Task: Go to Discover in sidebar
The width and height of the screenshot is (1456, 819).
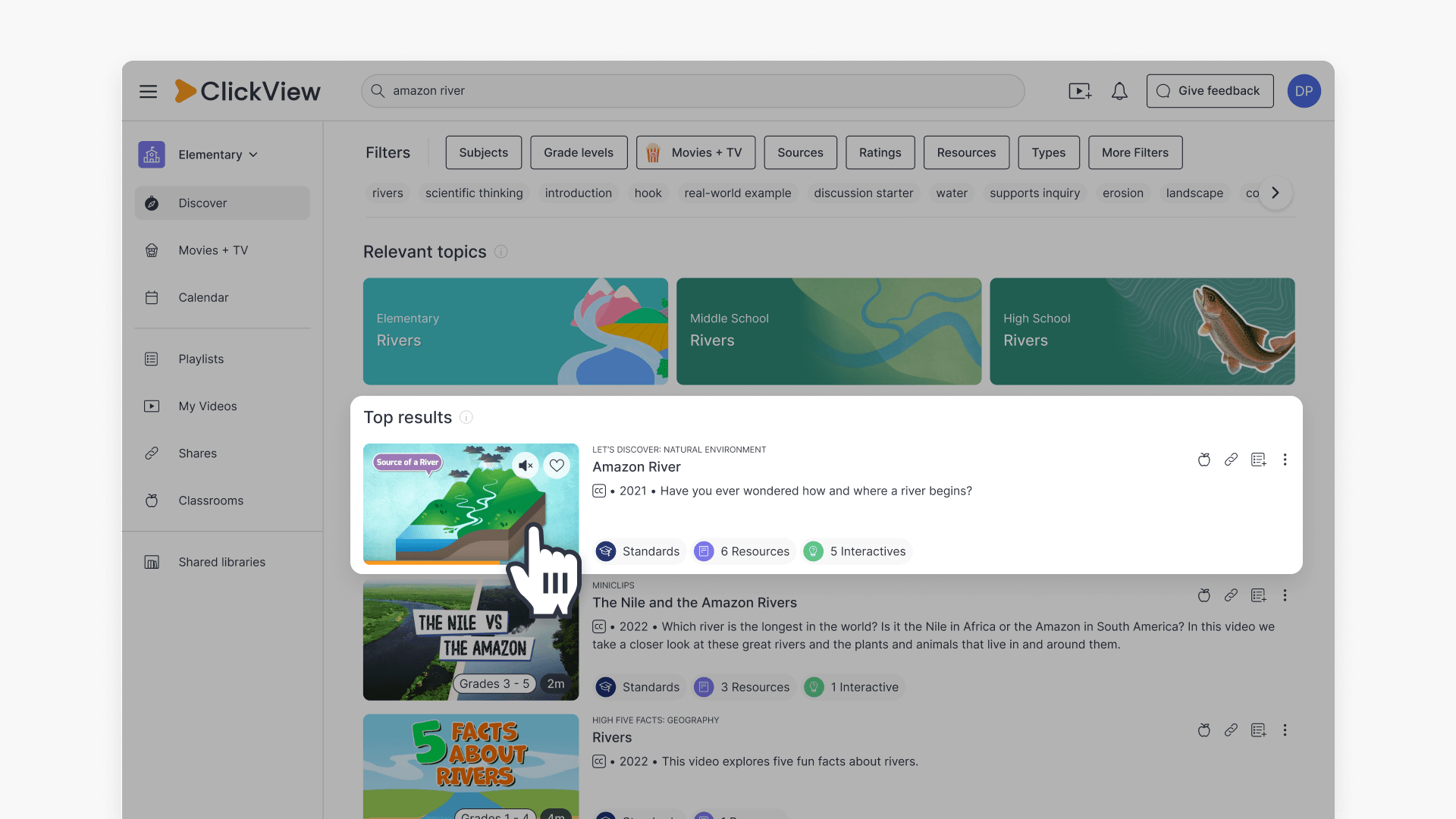Action: (222, 203)
